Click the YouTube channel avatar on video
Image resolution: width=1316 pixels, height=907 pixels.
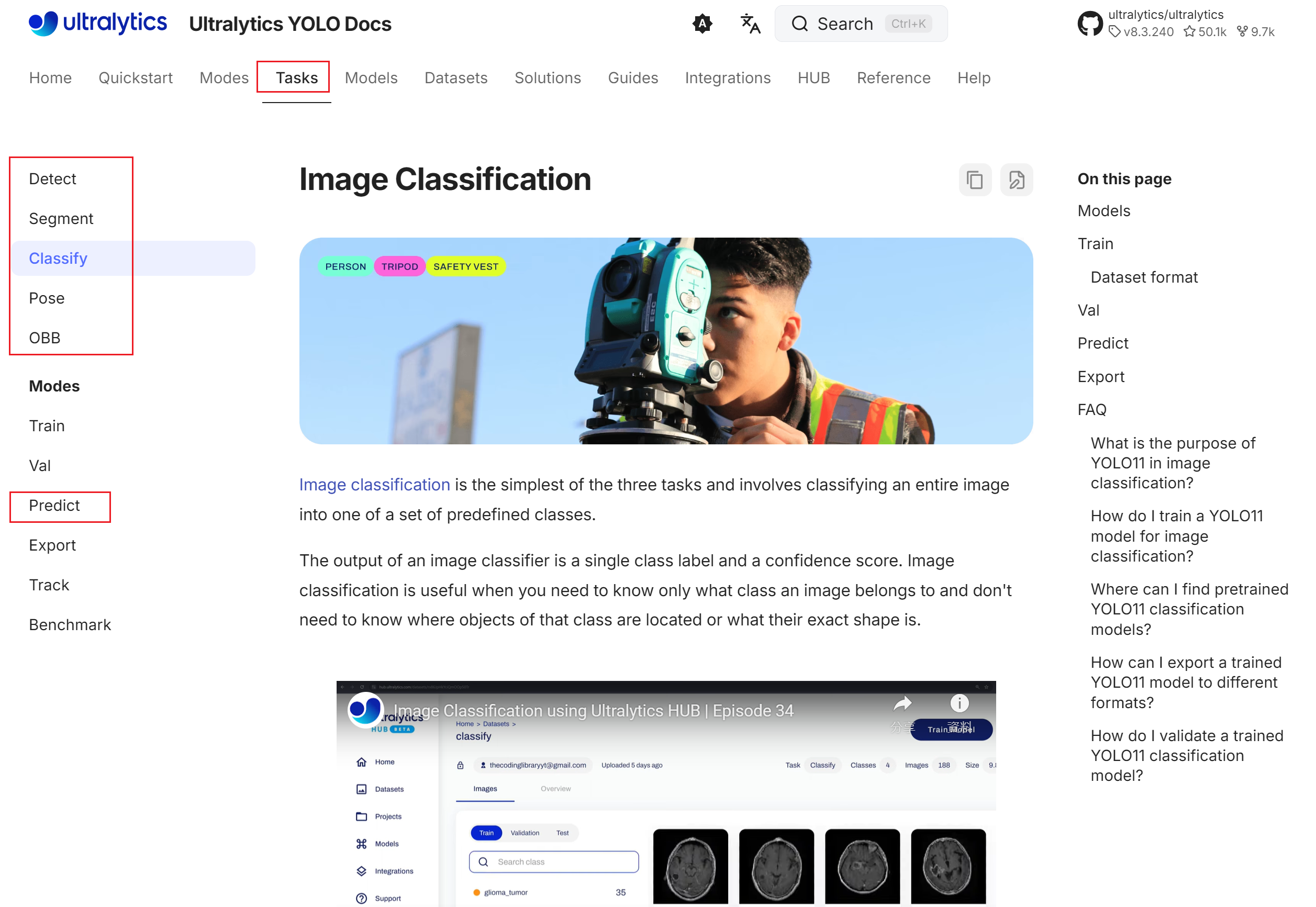coord(365,709)
